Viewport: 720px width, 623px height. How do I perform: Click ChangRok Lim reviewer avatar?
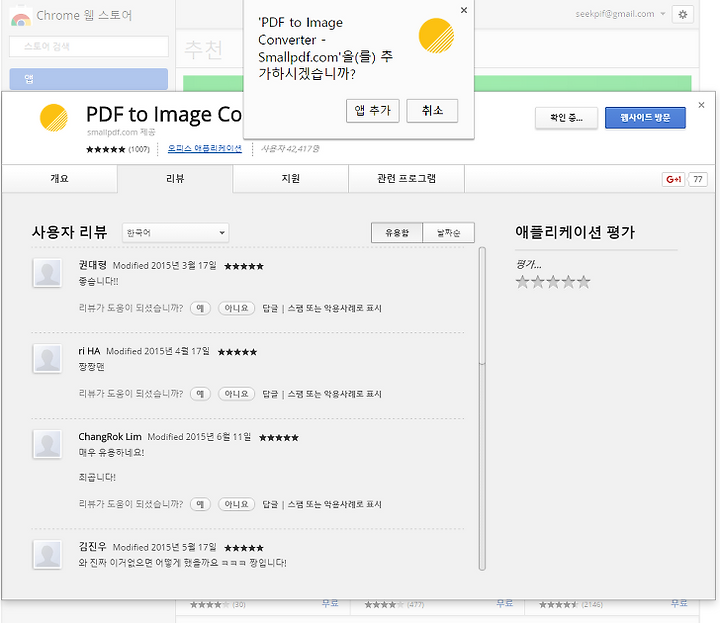pyautogui.click(x=47, y=444)
